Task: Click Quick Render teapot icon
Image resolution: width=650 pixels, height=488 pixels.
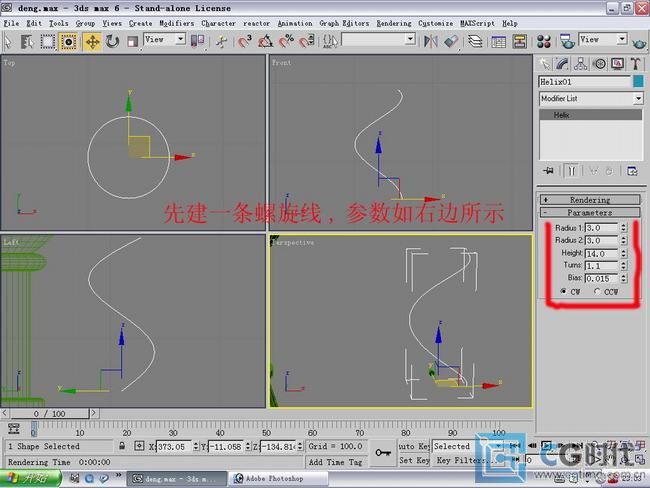Action: pos(638,42)
